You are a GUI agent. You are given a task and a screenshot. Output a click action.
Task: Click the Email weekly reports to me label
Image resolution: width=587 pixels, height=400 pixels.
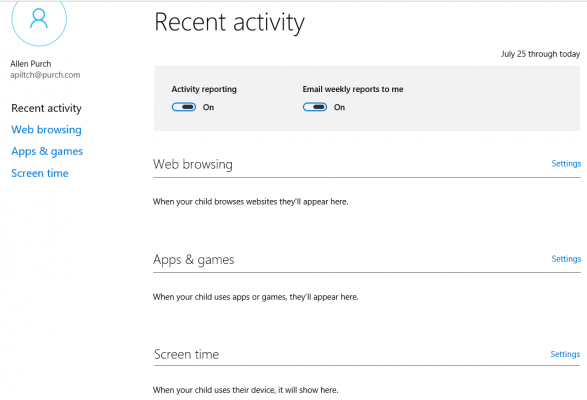[x=353, y=89]
